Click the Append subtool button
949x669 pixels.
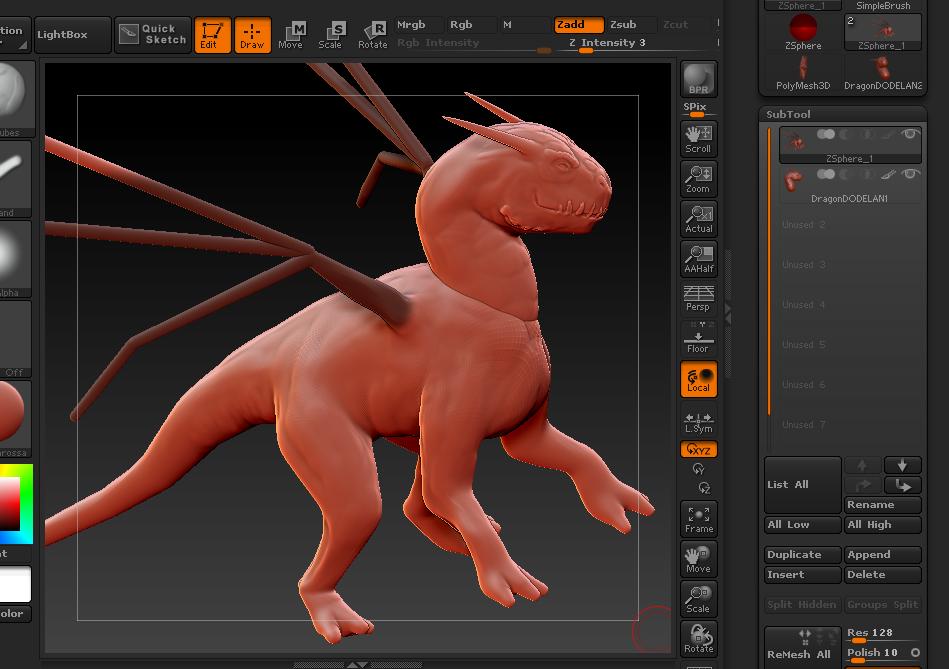[882, 555]
